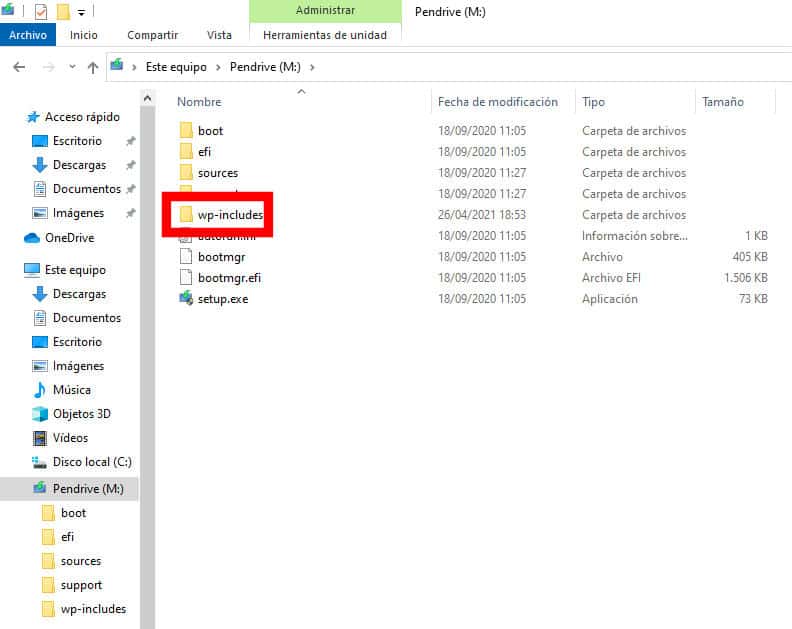The height and width of the screenshot is (629, 792).
Task: Click the Up directory arrow button
Action: tap(93, 67)
